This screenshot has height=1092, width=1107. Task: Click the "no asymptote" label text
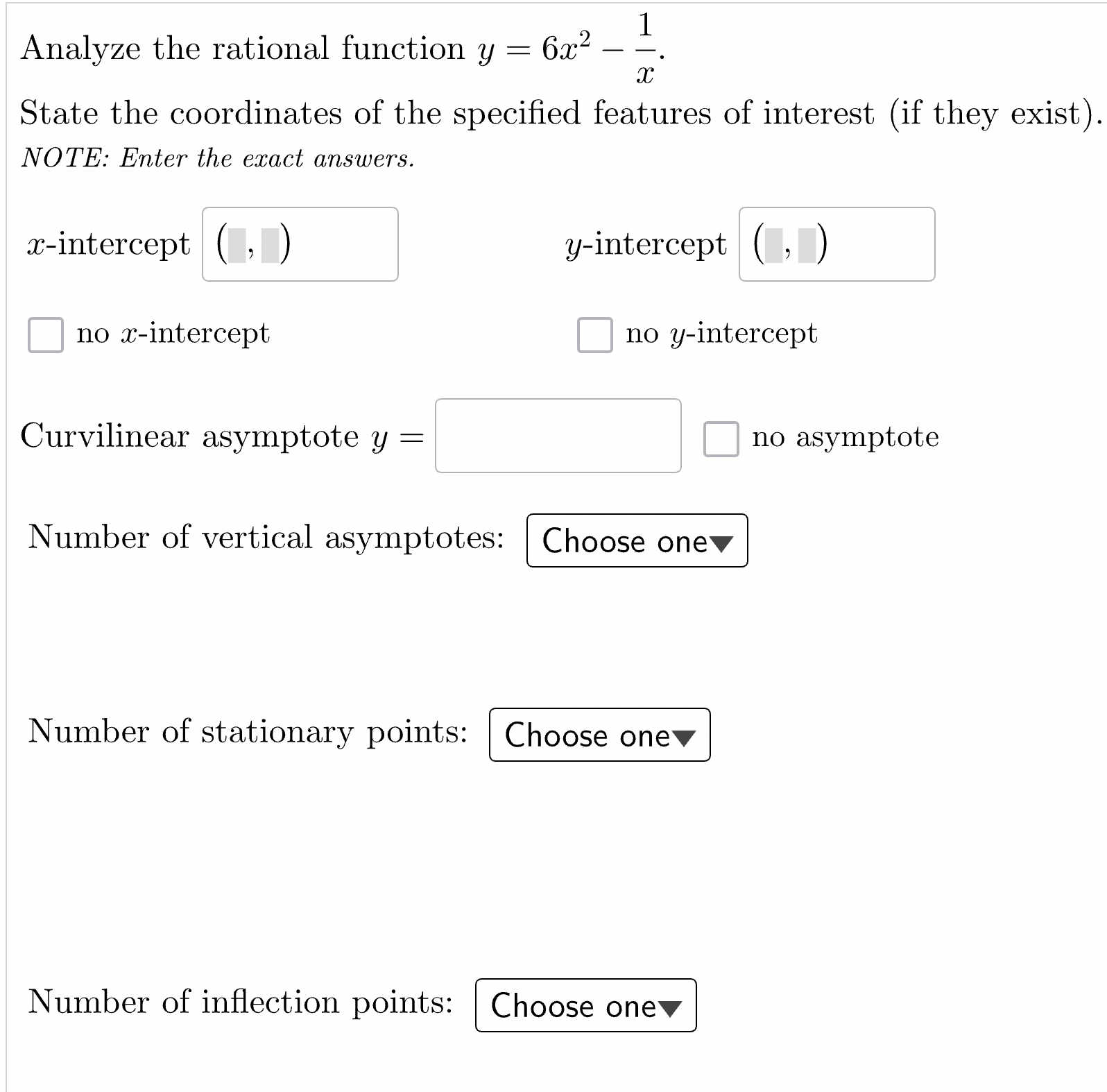(843, 438)
